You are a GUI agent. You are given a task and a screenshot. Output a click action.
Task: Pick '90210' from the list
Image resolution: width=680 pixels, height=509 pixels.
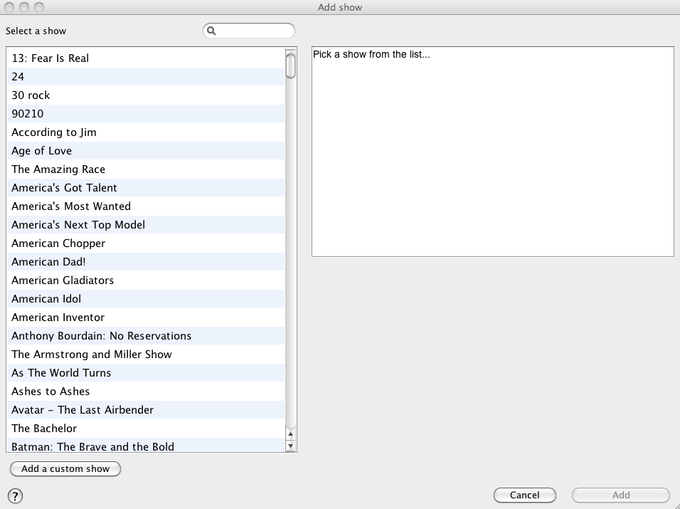pyautogui.click(x=146, y=114)
